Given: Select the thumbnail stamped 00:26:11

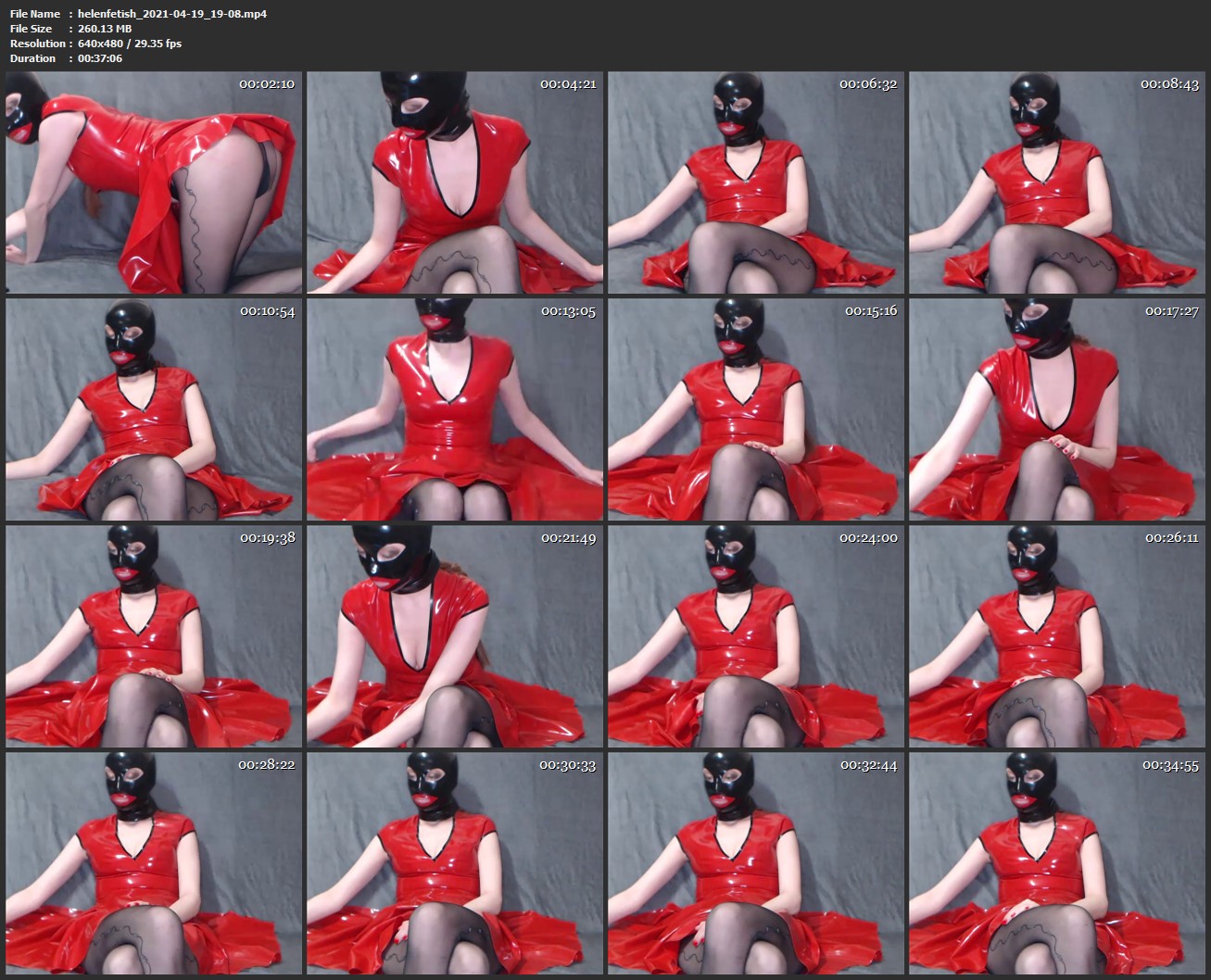Looking at the screenshot, I should pyautogui.click(x=1057, y=636).
